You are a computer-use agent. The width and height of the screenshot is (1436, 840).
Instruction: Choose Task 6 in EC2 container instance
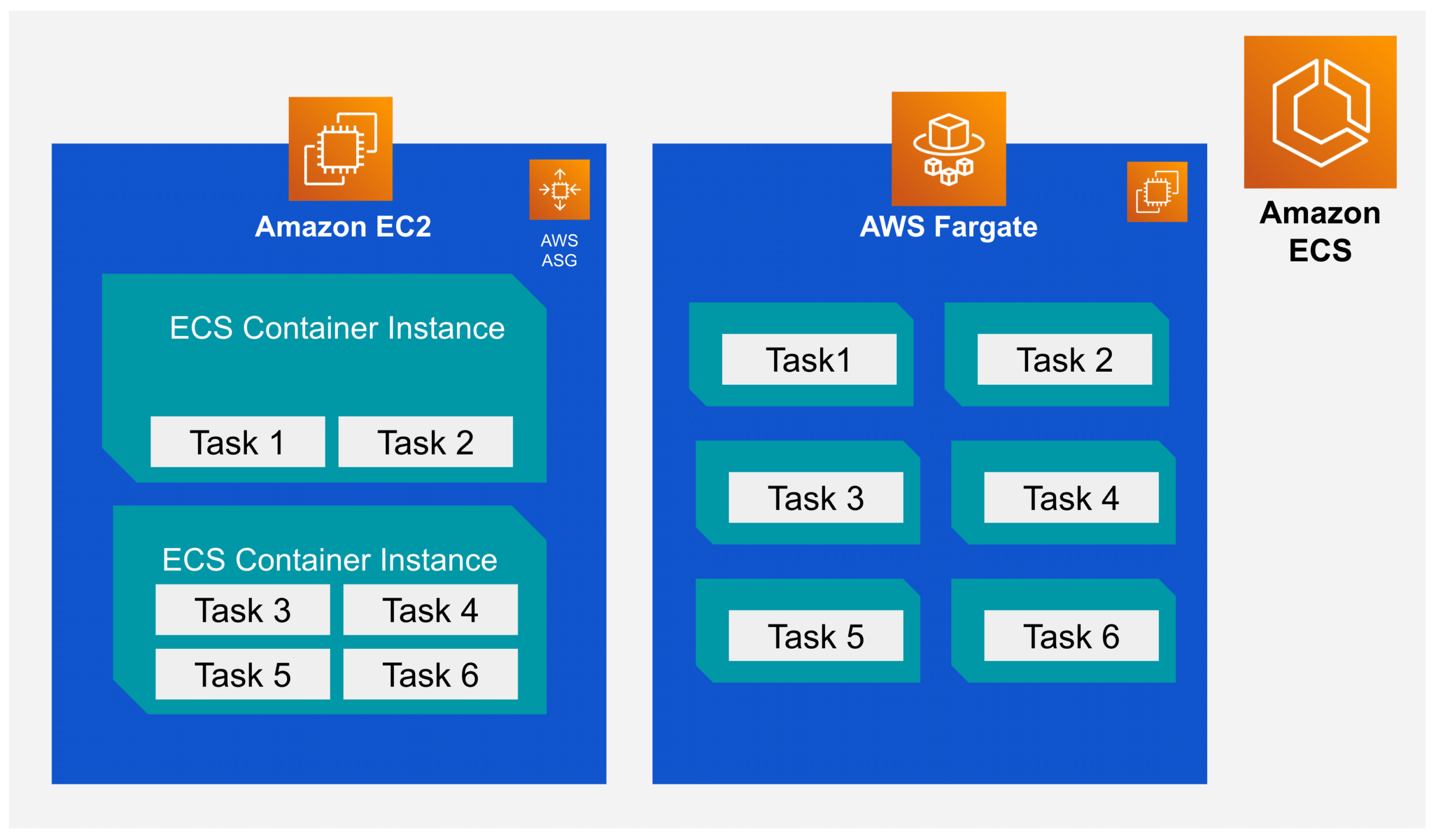[430, 674]
